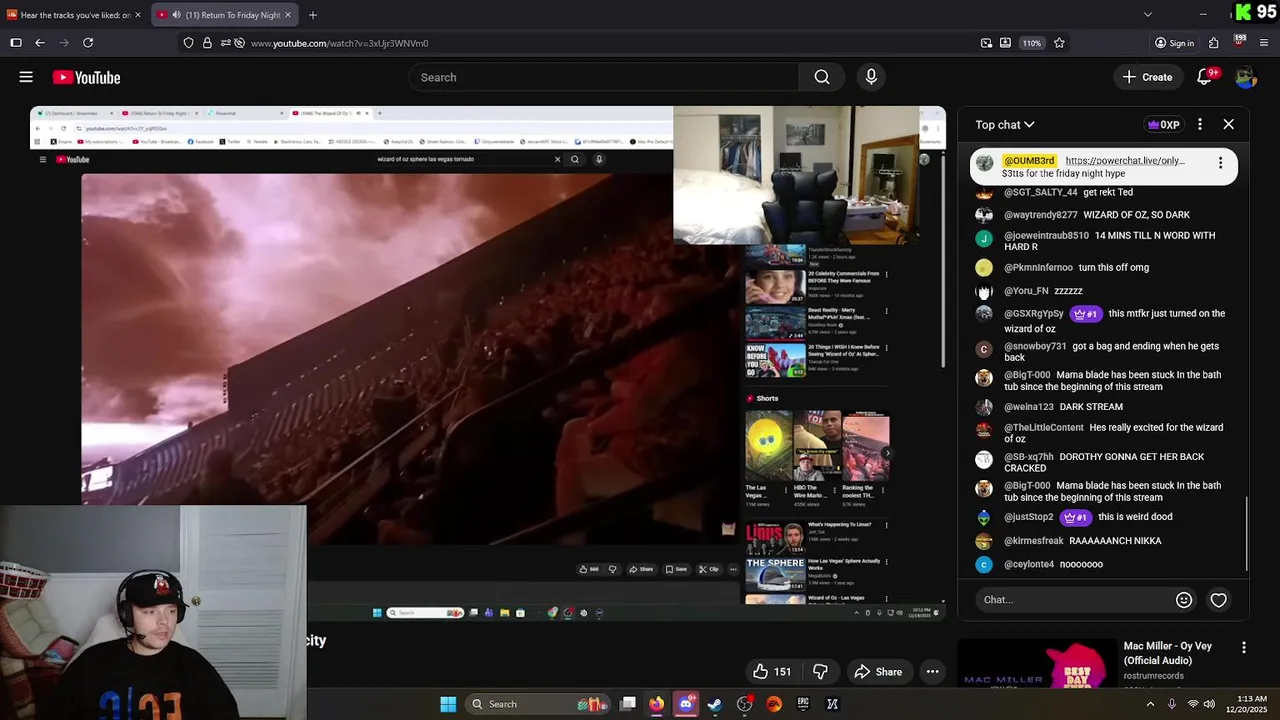
Task: Open YouTube notifications bell
Action: (1206, 77)
